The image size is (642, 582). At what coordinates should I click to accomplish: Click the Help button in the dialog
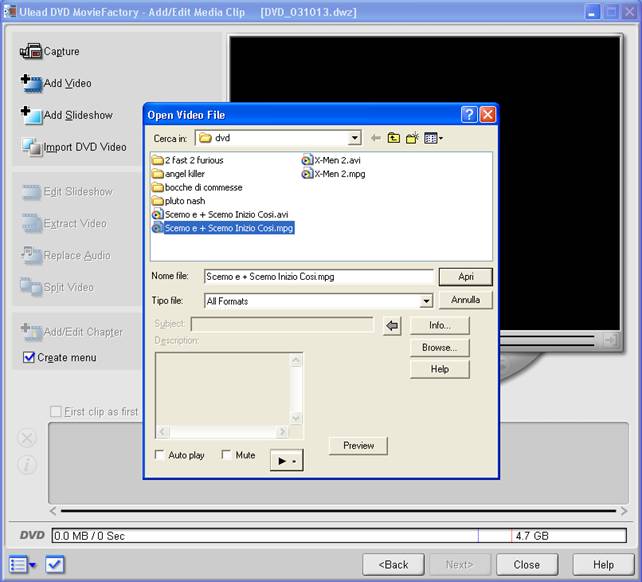[x=440, y=369]
